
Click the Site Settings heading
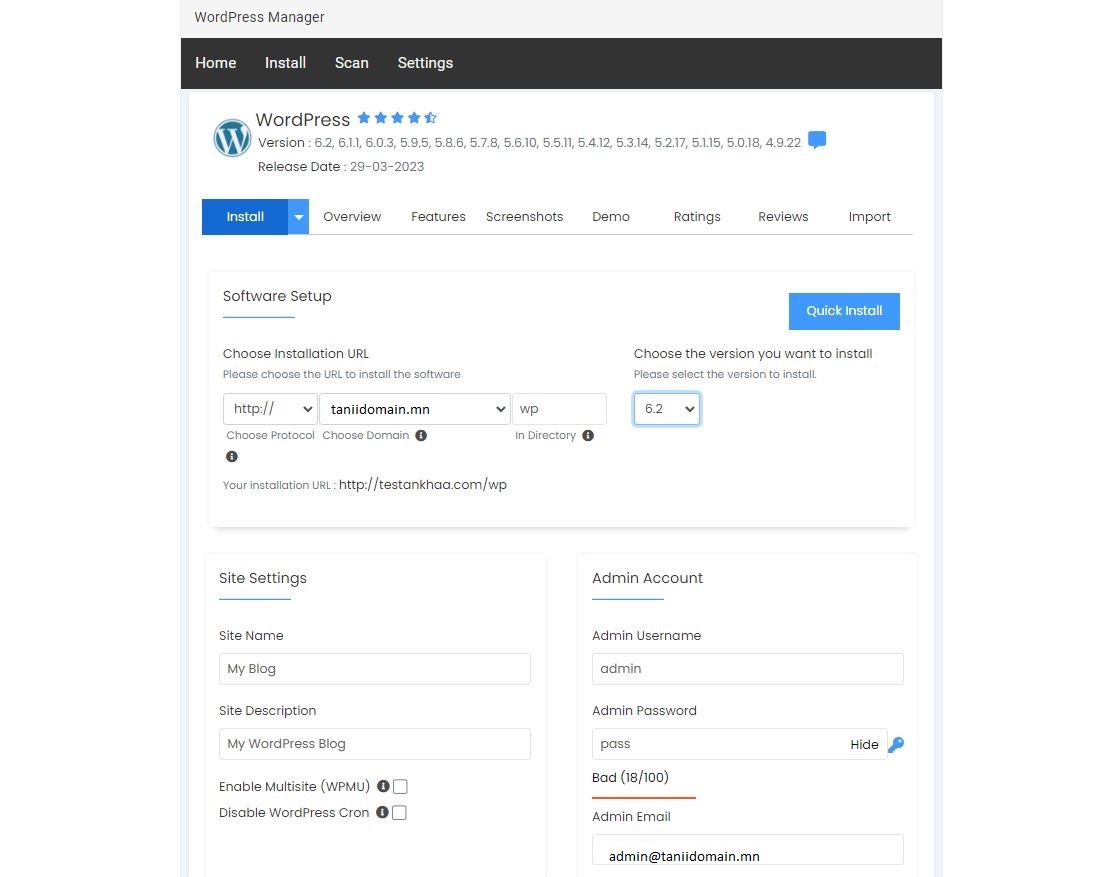tap(263, 578)
